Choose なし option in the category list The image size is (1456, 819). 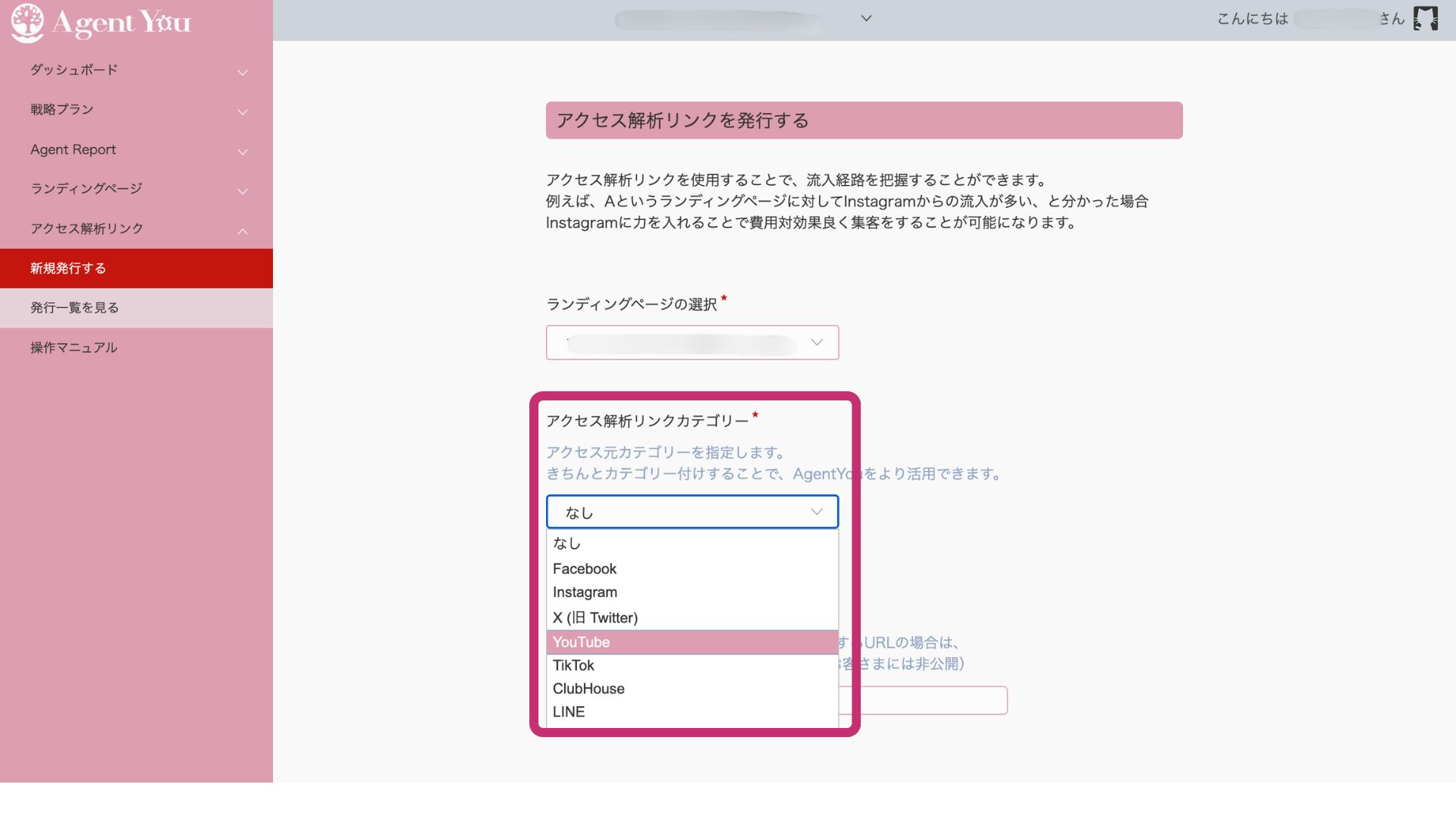pyautogui.click(x=692, y=544)
